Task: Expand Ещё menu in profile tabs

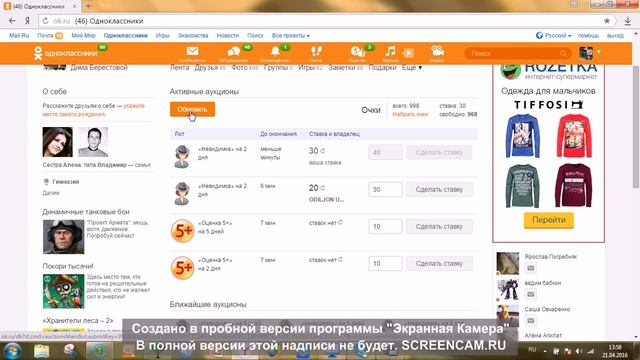Action: pyautogui.click(x=412, y=68)
